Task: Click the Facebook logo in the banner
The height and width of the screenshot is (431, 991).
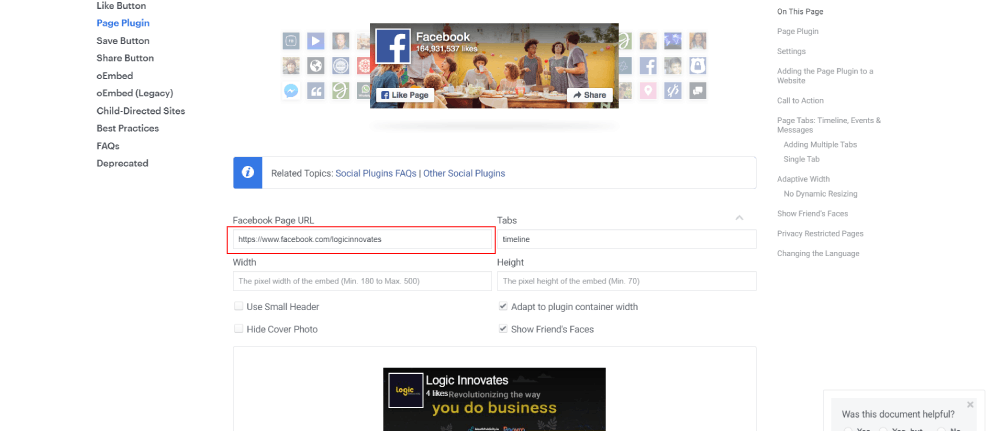Action: [393, 46]
